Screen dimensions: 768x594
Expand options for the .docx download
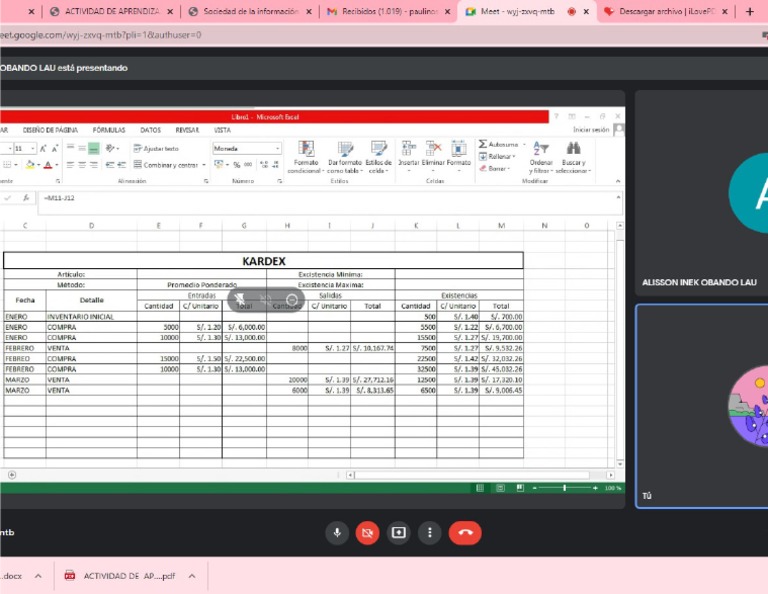coord(38,576)
